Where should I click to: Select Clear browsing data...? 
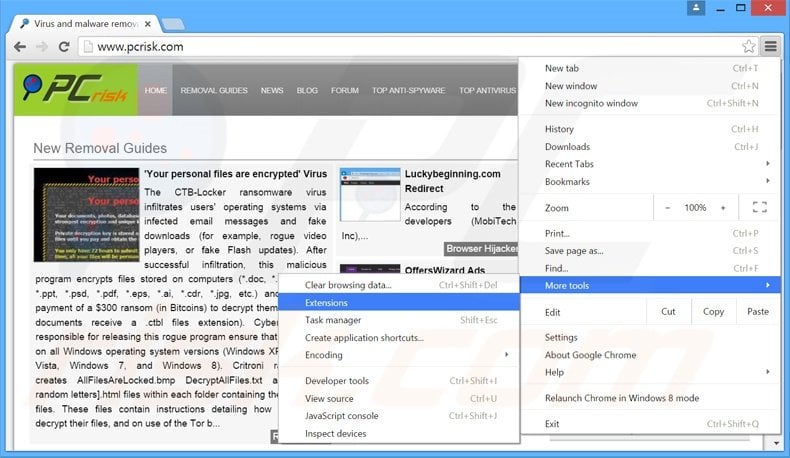399,285
